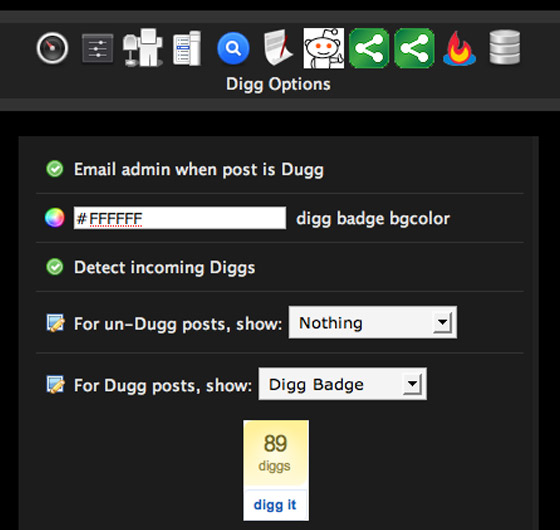This screenshot has width=560, height=530.
Task: Click the first green share icon
Action: point(369,48)
